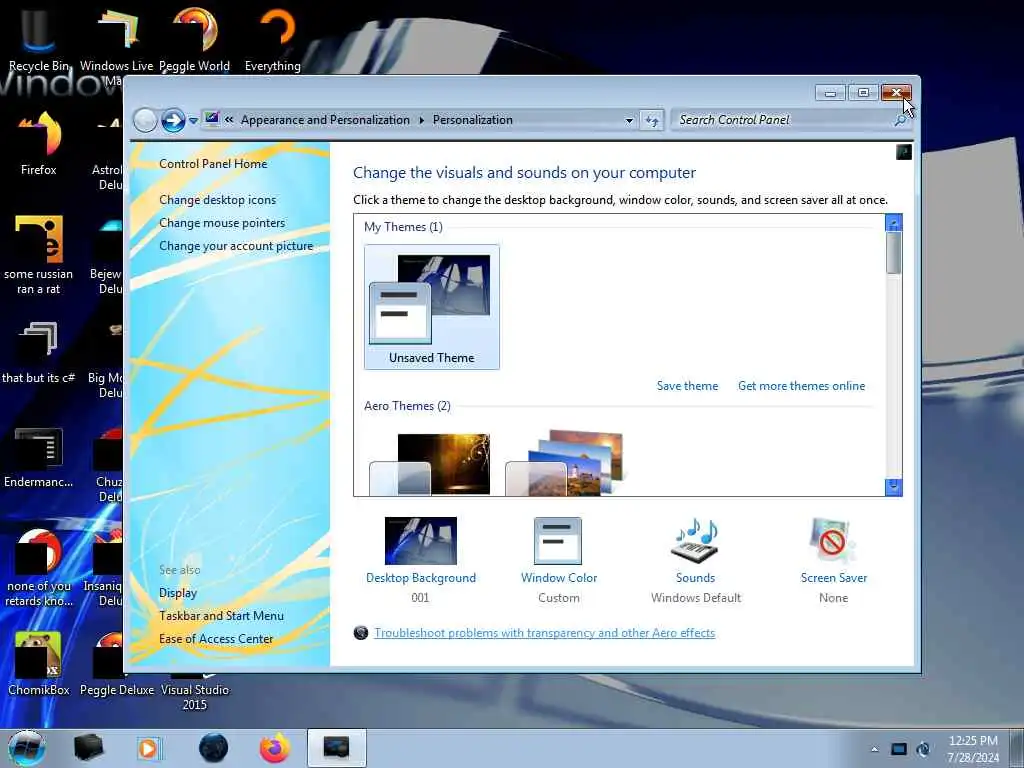Open the Screen Saver icon

point(833,541)
